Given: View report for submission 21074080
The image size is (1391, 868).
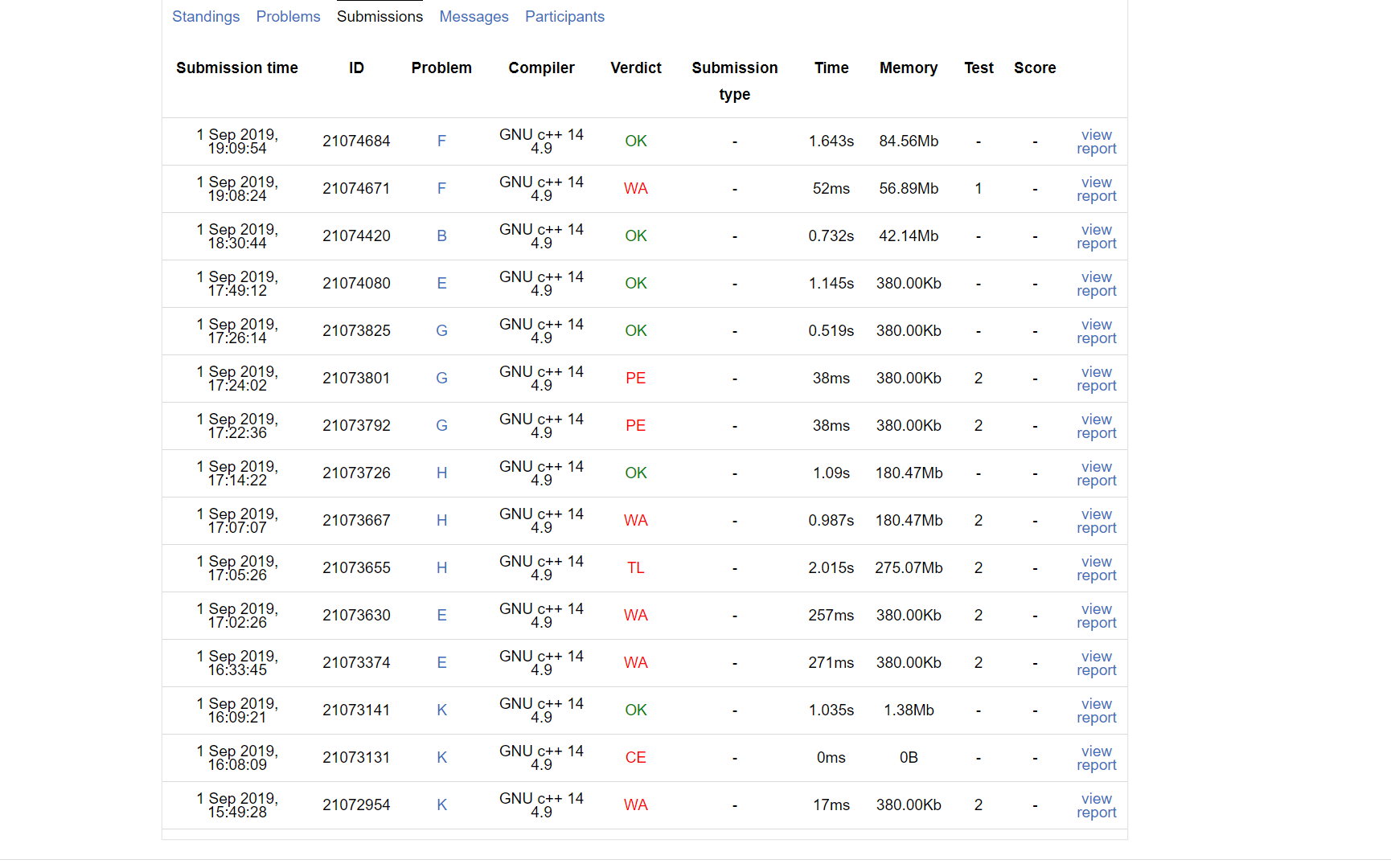Looking at the screenshot, I should point(1096,284).
